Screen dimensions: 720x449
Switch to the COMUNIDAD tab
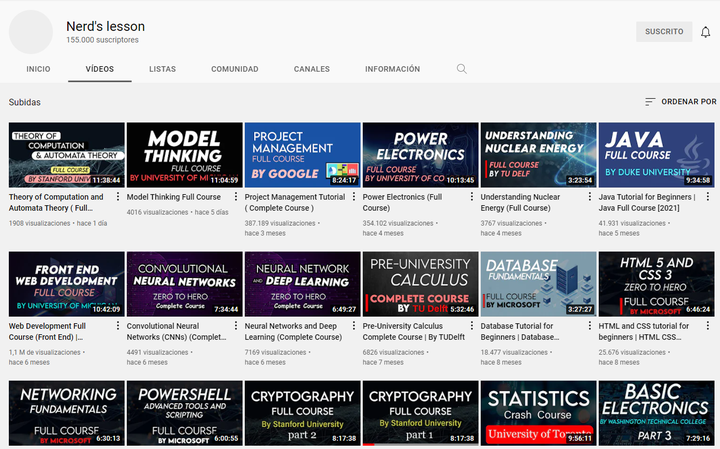(x=235, y=69)
